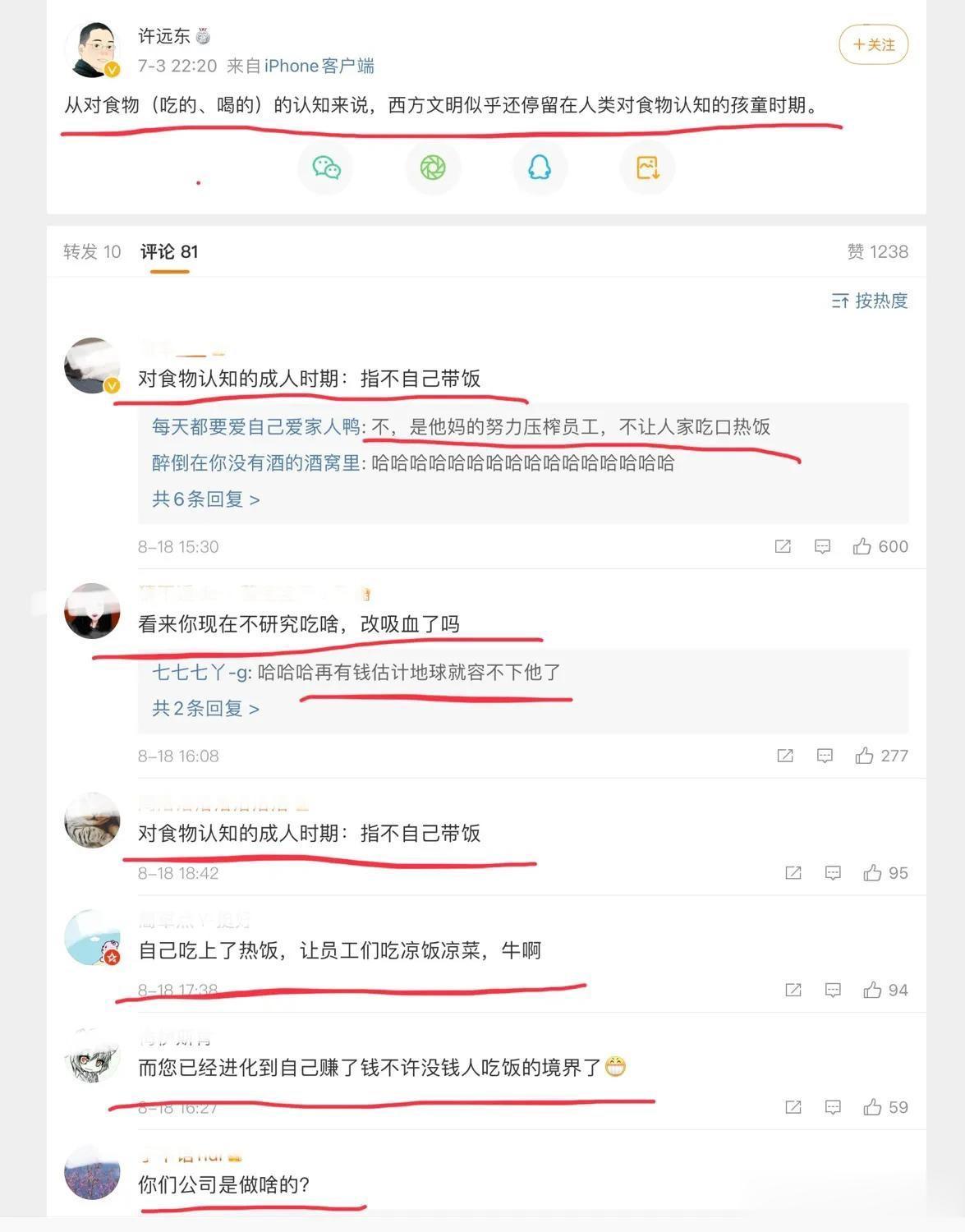Reply to the comment posted 8-18 16:08
Viewport: 965px width, 1232px height.
pos(825,756)
